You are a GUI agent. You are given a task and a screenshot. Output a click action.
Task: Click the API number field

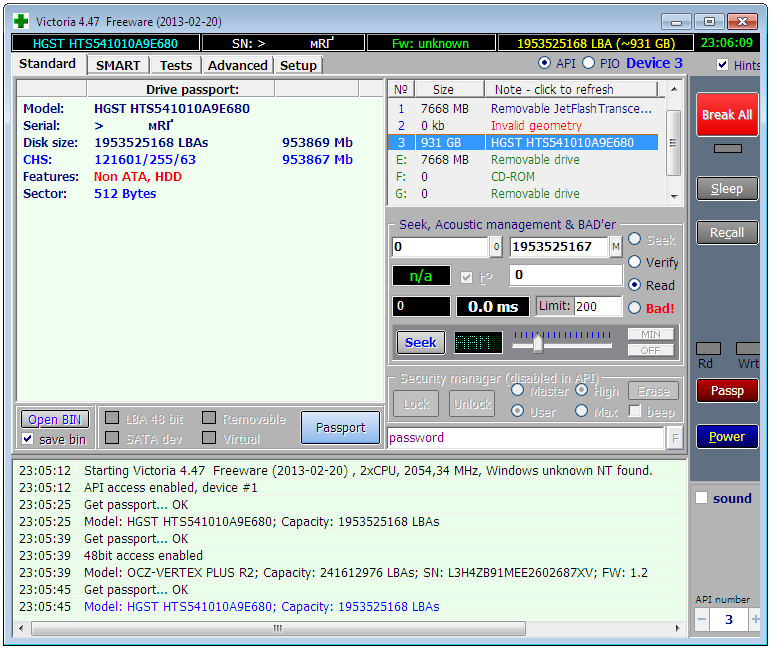[729, 619]
